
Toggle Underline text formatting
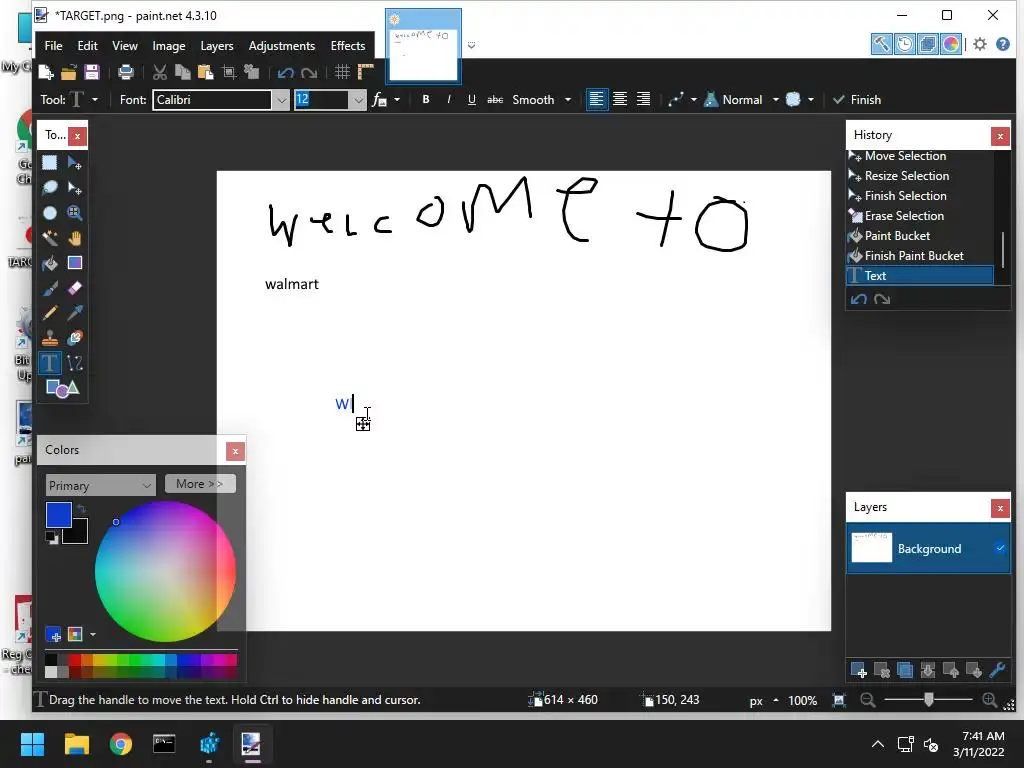tap(472, 99)
